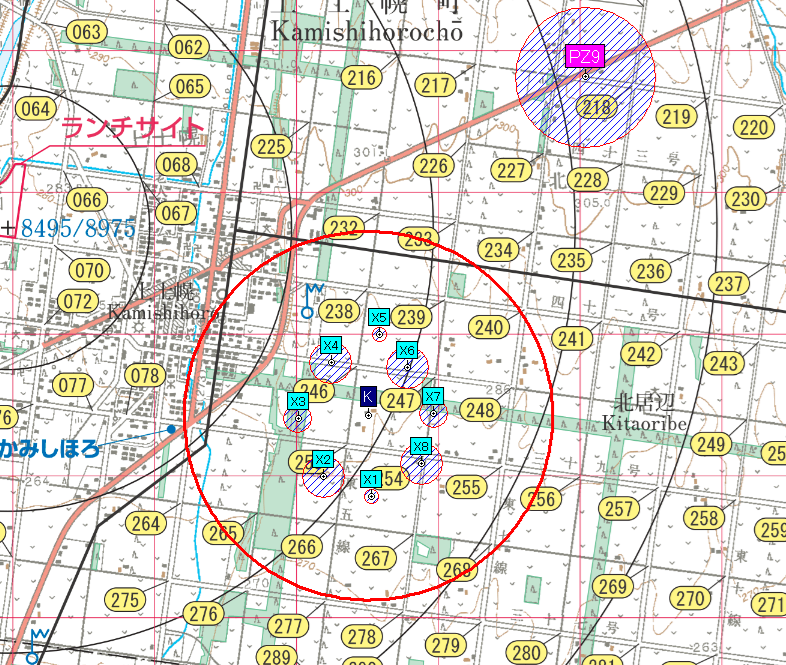This screenshot has height=665, width=786.
Task: Click yellow grid label 247
Action: coord(400,402)
